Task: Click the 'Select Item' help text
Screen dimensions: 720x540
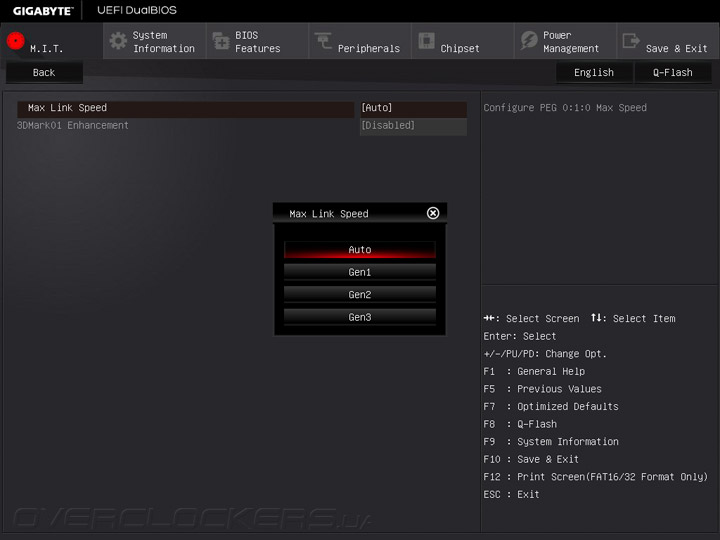Action: (x=644, y=319)
